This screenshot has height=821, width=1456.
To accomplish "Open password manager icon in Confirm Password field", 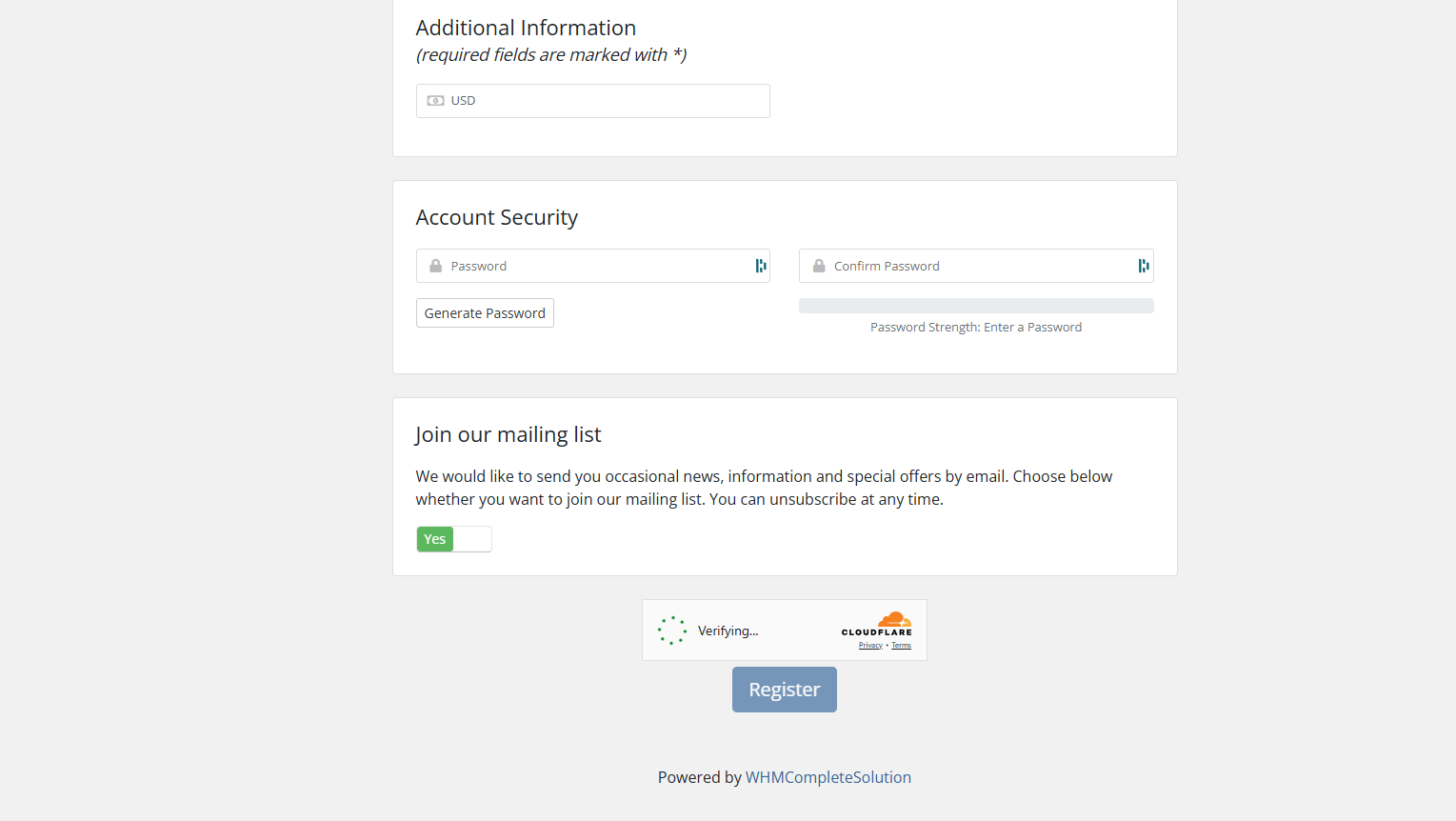I will [1143, 266].
